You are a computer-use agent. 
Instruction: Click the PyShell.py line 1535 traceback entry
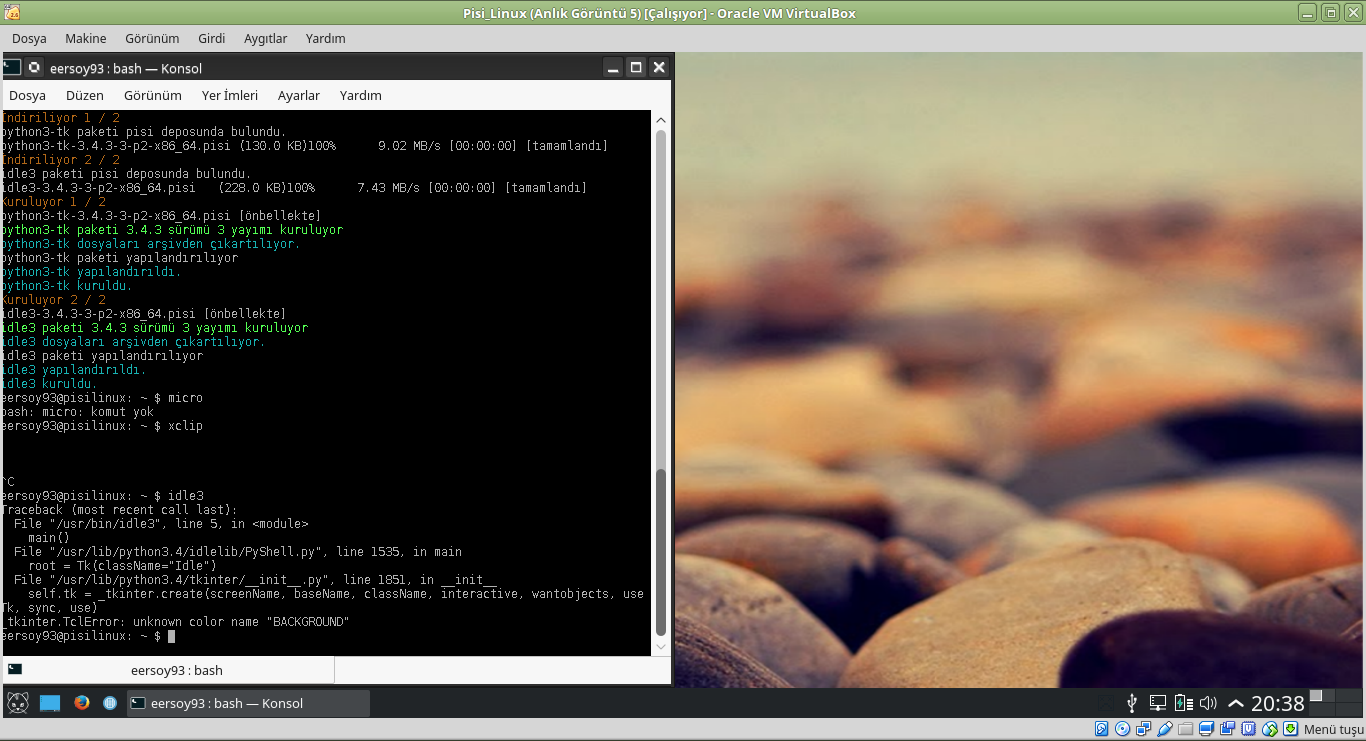coord(238,552)
